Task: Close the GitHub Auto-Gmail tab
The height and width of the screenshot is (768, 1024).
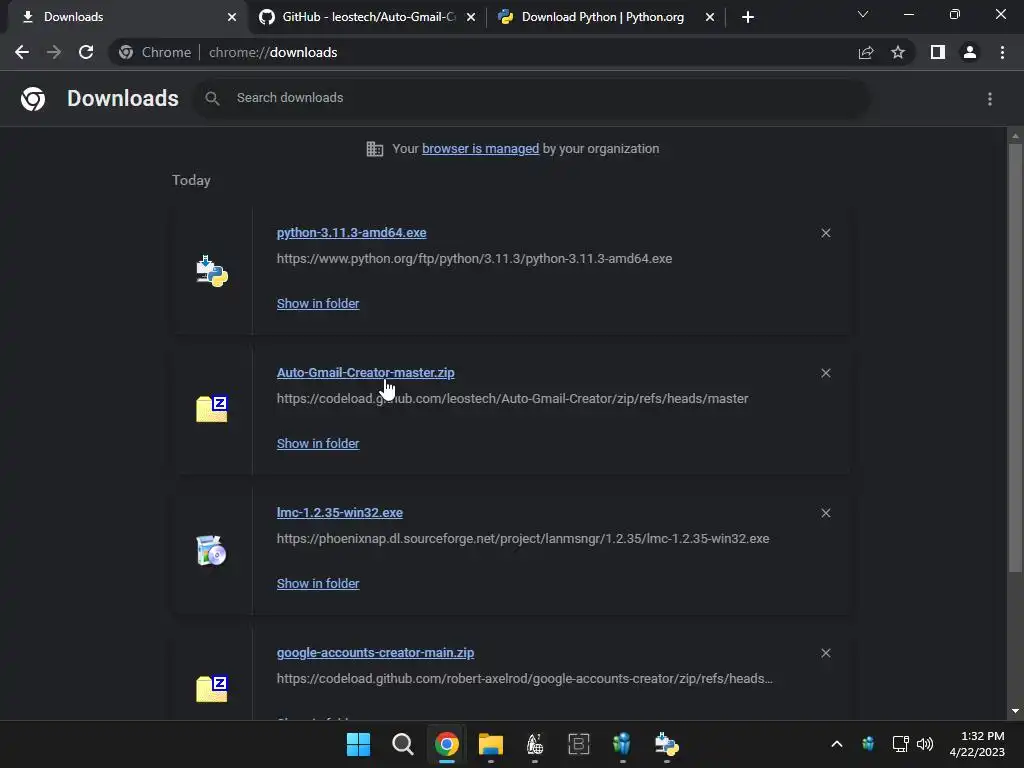Action: [471, 17]
